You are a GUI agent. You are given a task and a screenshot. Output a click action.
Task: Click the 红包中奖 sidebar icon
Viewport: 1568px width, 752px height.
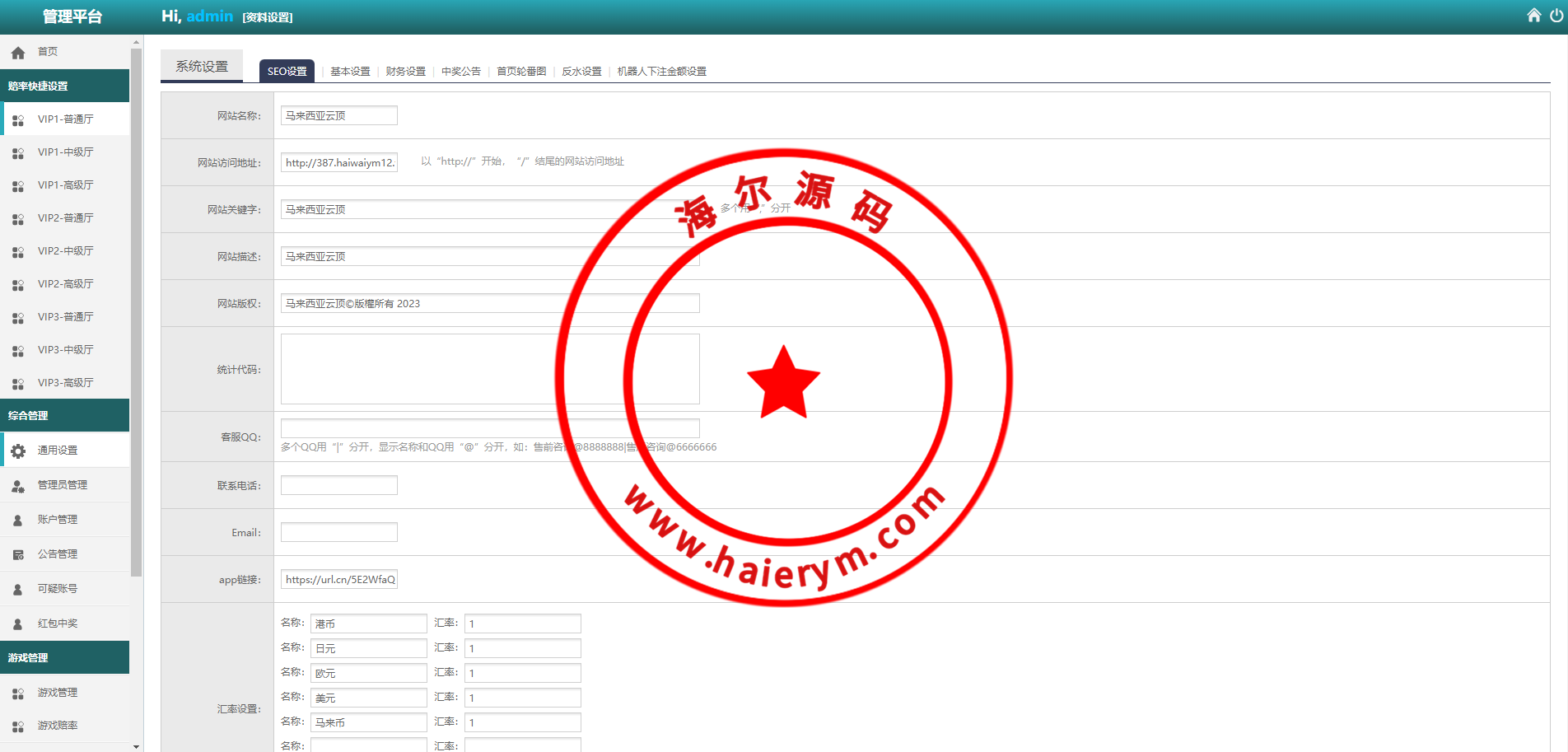18,624
